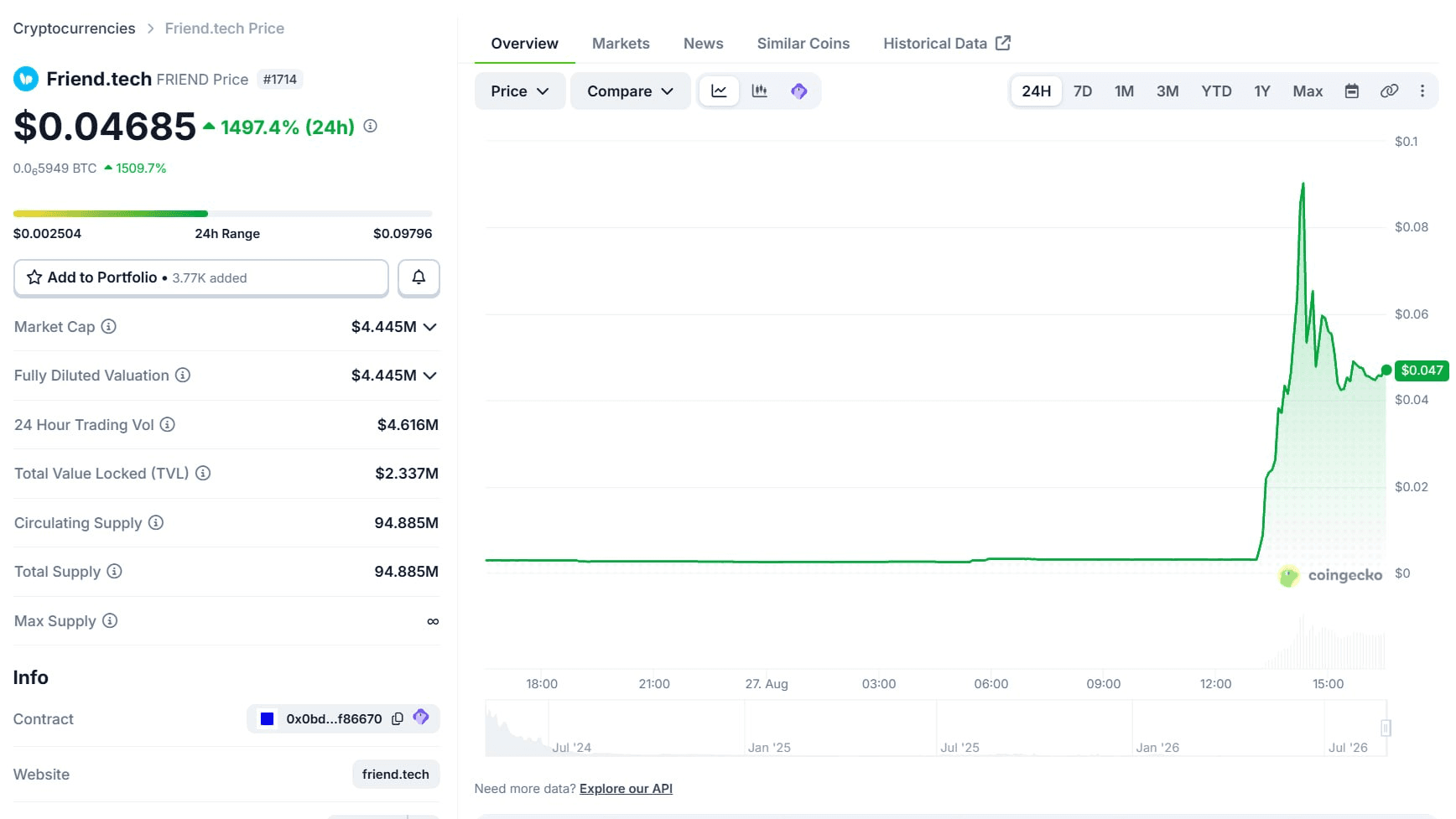The width and height of the screenshot is (1456, 819).
Task: Click the $0.04685 price value
Action: click(x=105, y=127)
